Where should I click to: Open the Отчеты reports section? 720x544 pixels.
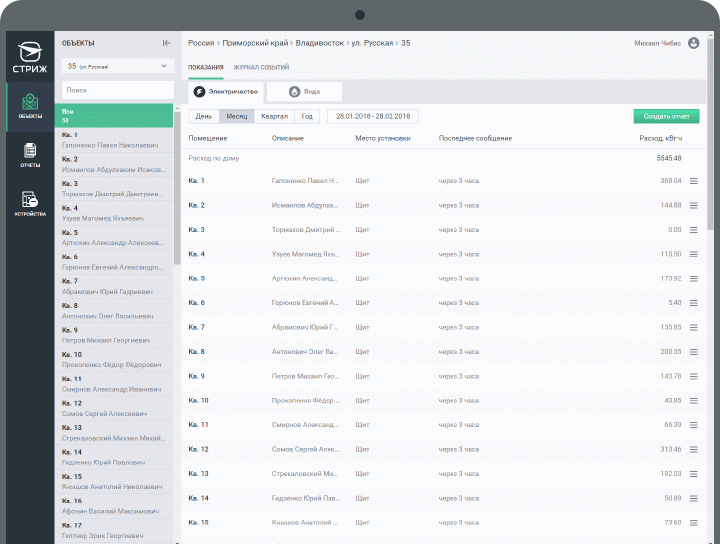(30, 155)
